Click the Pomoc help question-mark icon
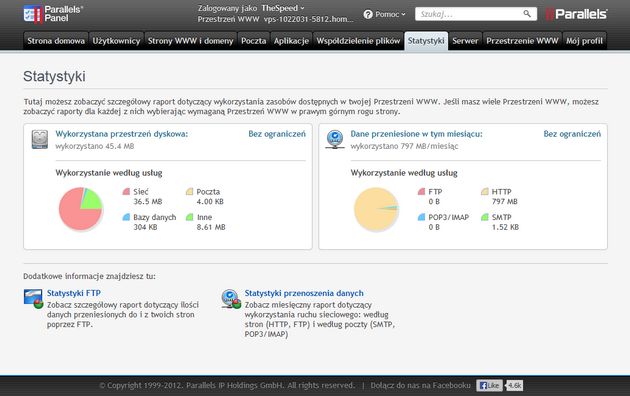 pos(368,14)
